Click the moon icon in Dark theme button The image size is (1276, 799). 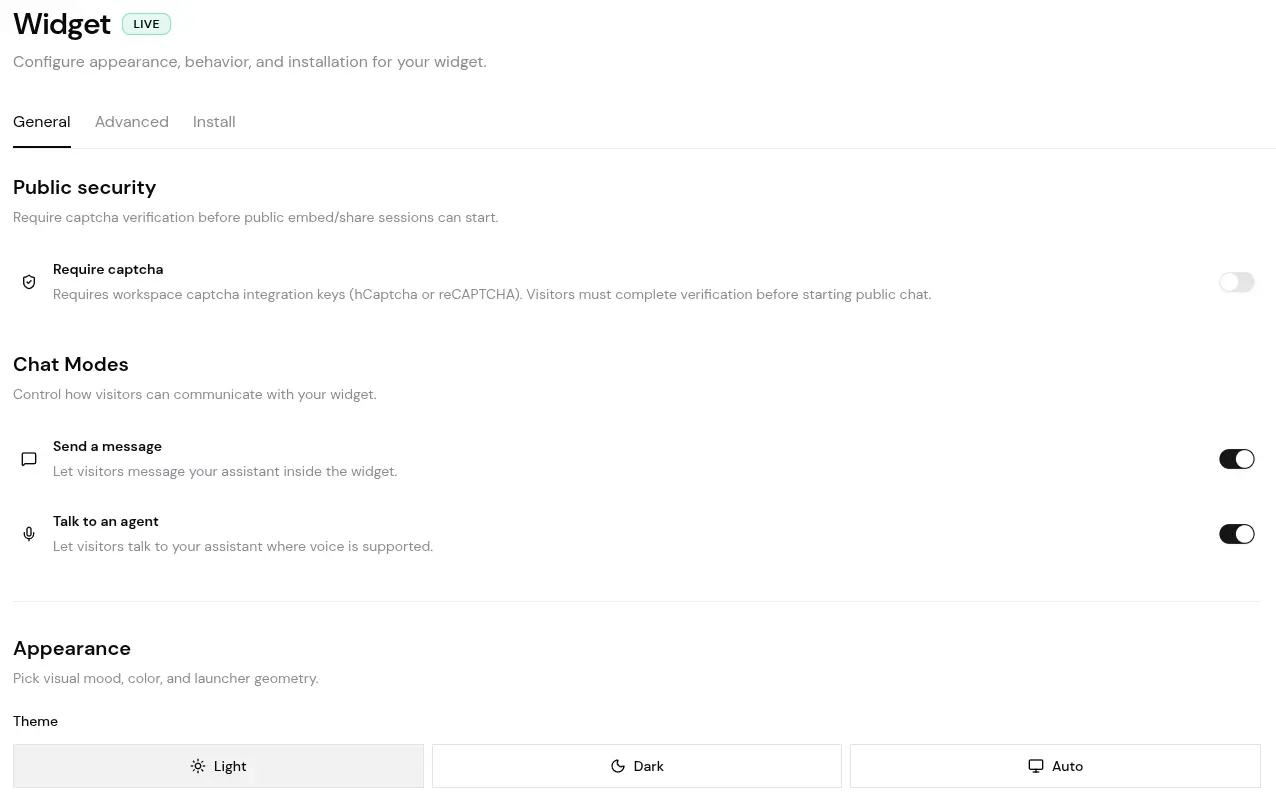click(x=618, y=766)
